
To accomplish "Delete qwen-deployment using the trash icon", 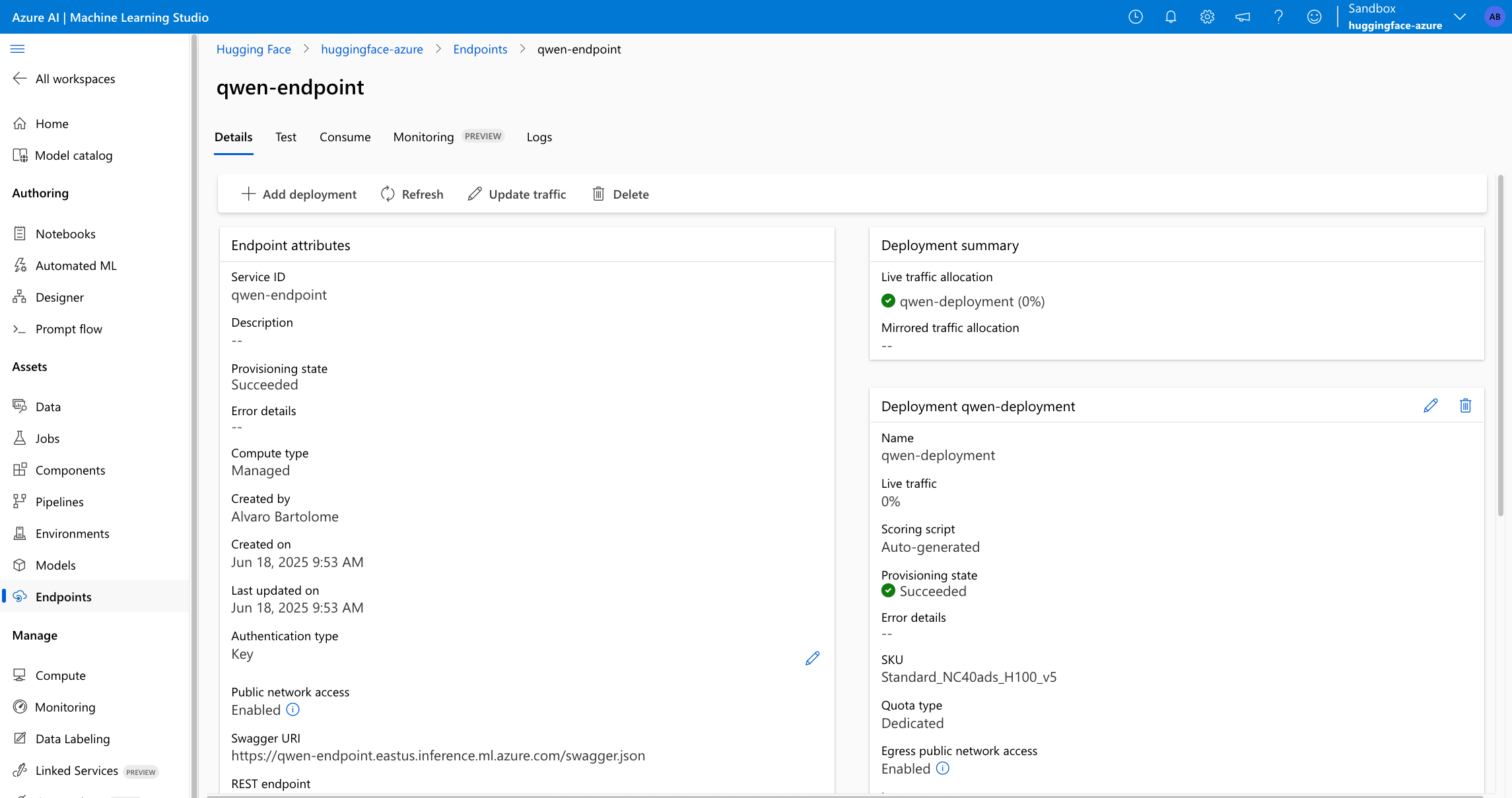I will [x=1466, y=406].
